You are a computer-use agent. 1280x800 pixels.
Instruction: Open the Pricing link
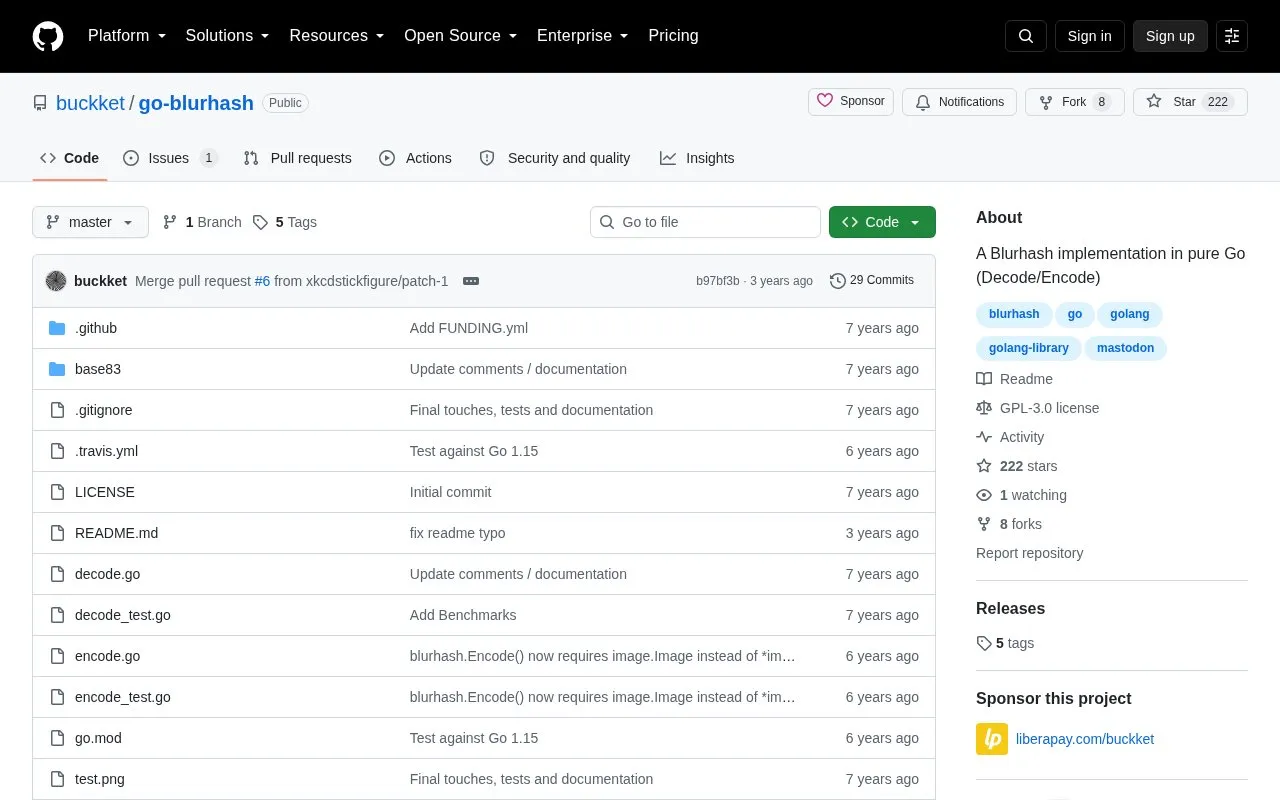(x=673, y=36)
